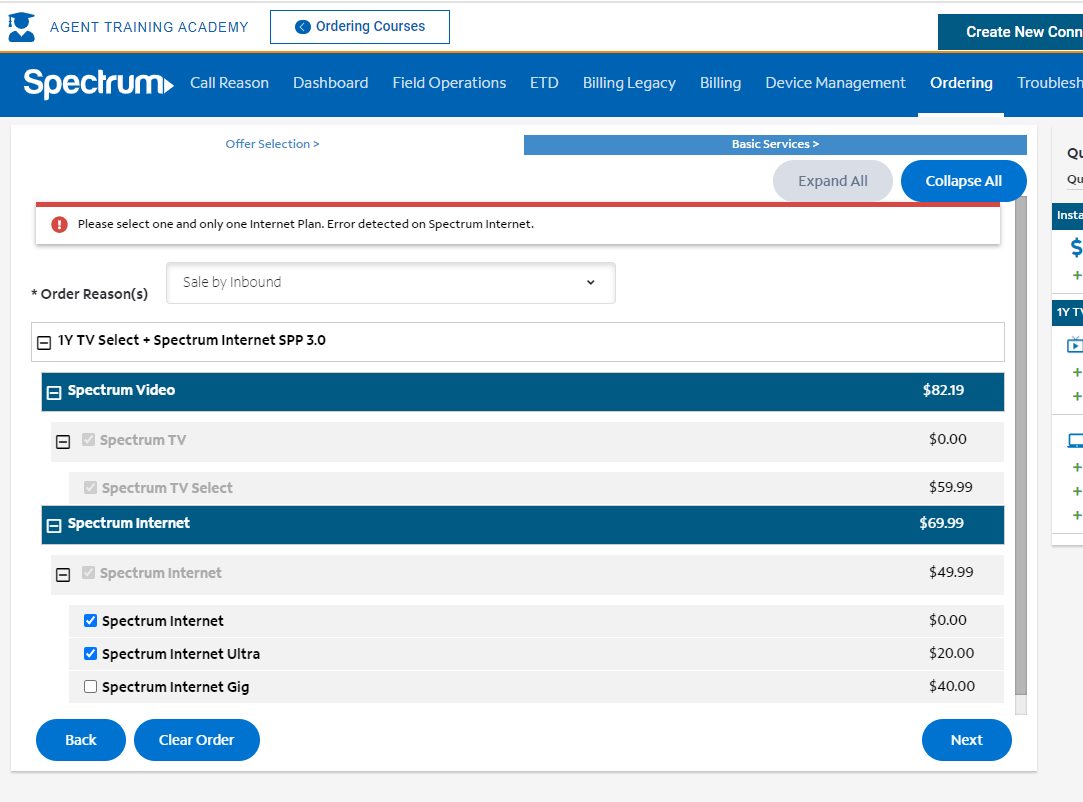This screenshot has width=1083, height=802.
Task: Uncheck the Spectrum Internet plan checkbox
Action: click(91, 621)
